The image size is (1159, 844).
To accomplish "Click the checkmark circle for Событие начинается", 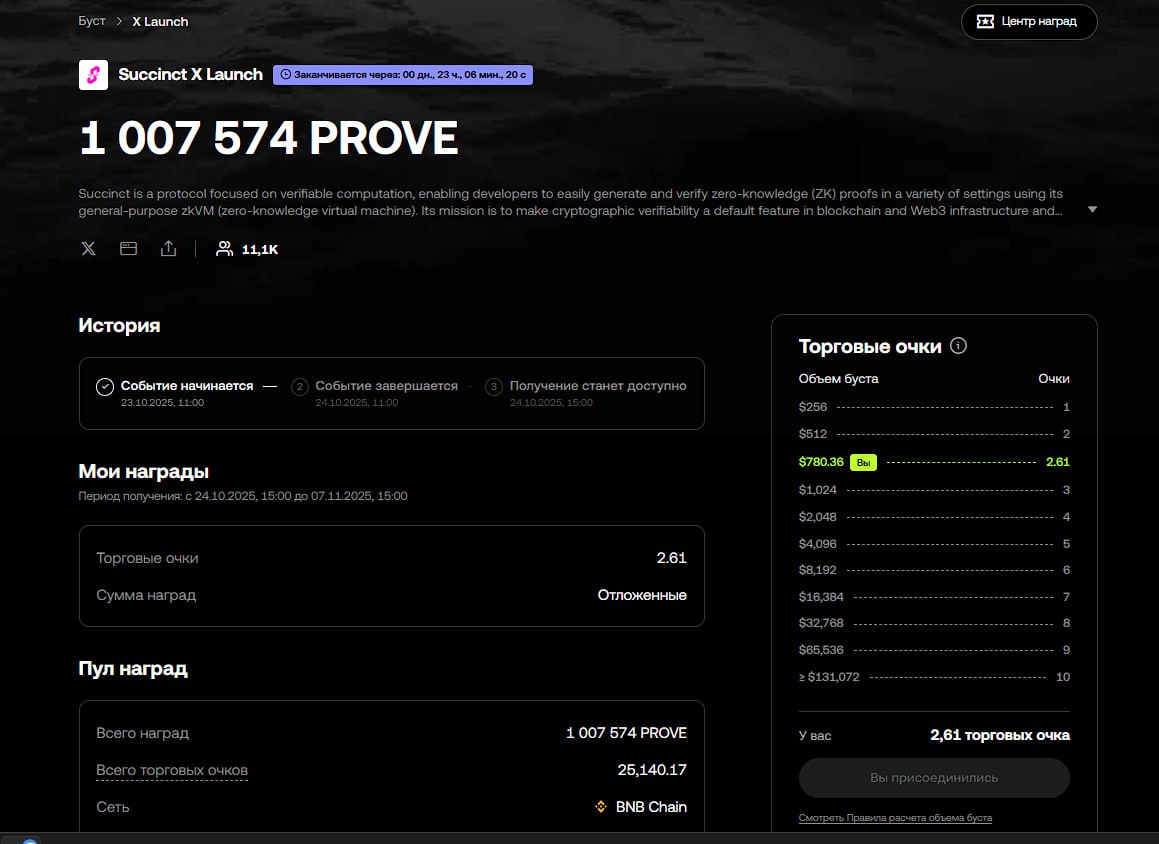I will click(x=105, y=387).
